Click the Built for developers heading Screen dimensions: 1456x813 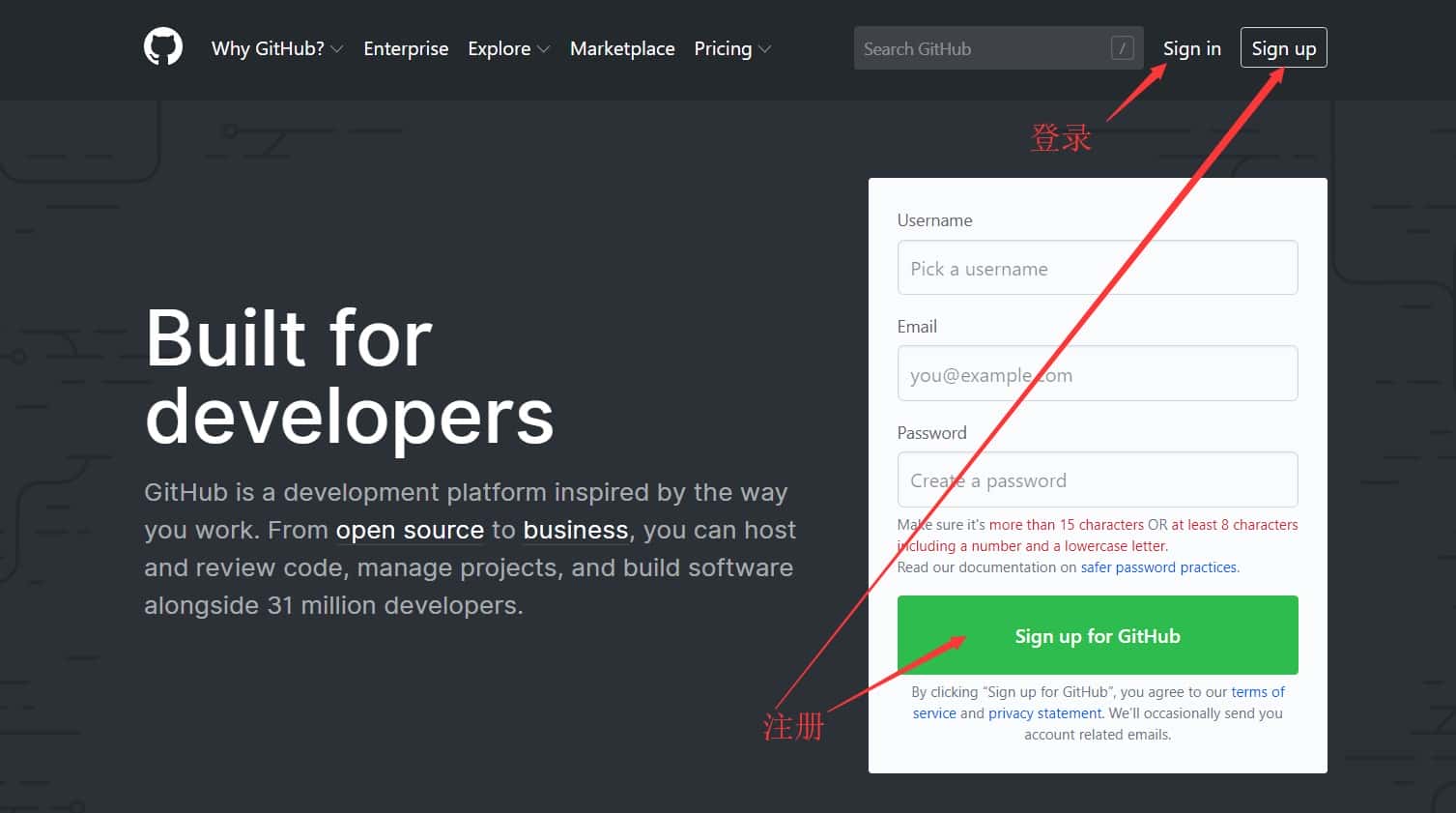click(349, 377)
